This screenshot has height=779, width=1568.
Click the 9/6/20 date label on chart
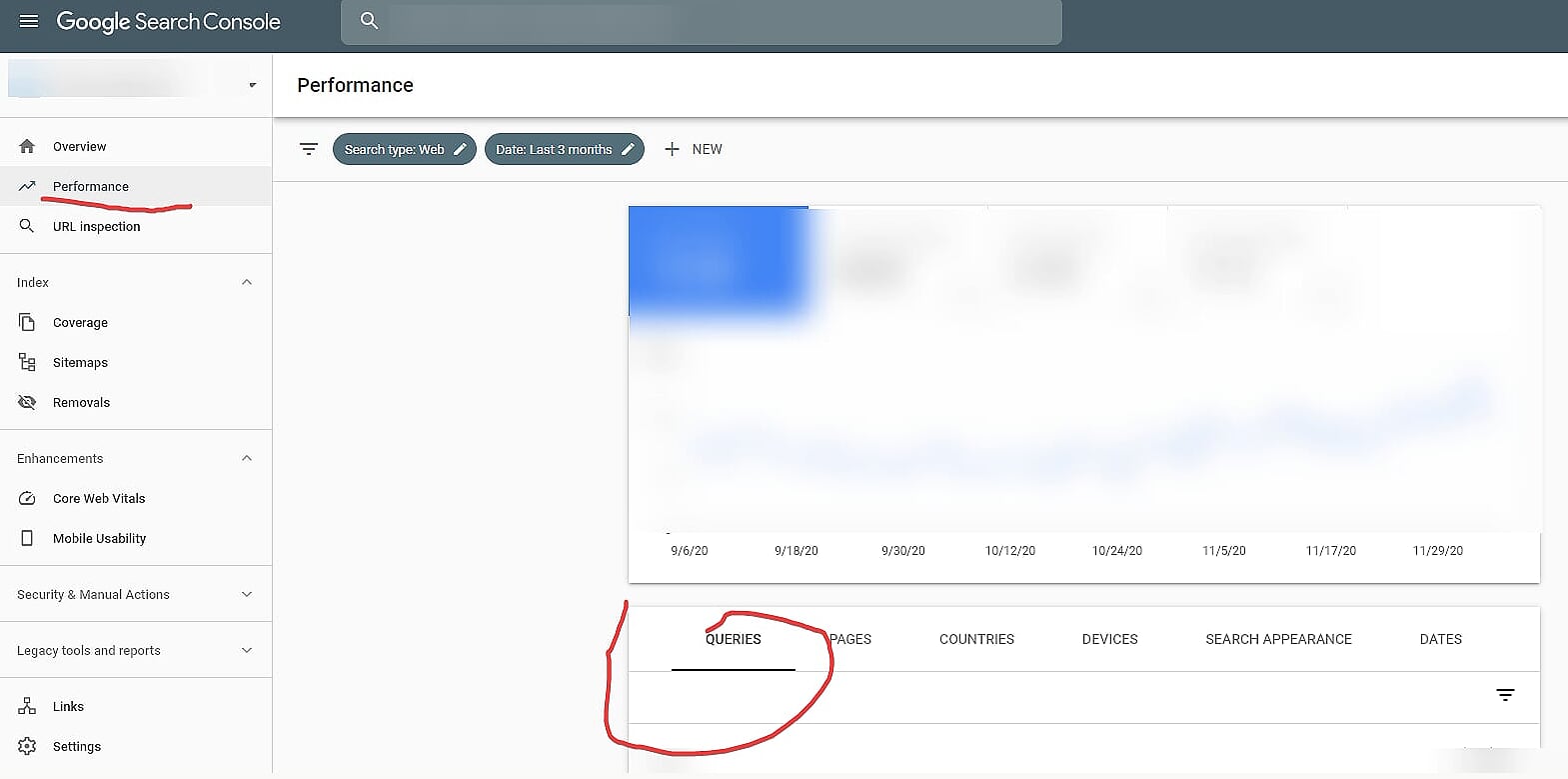690,551
